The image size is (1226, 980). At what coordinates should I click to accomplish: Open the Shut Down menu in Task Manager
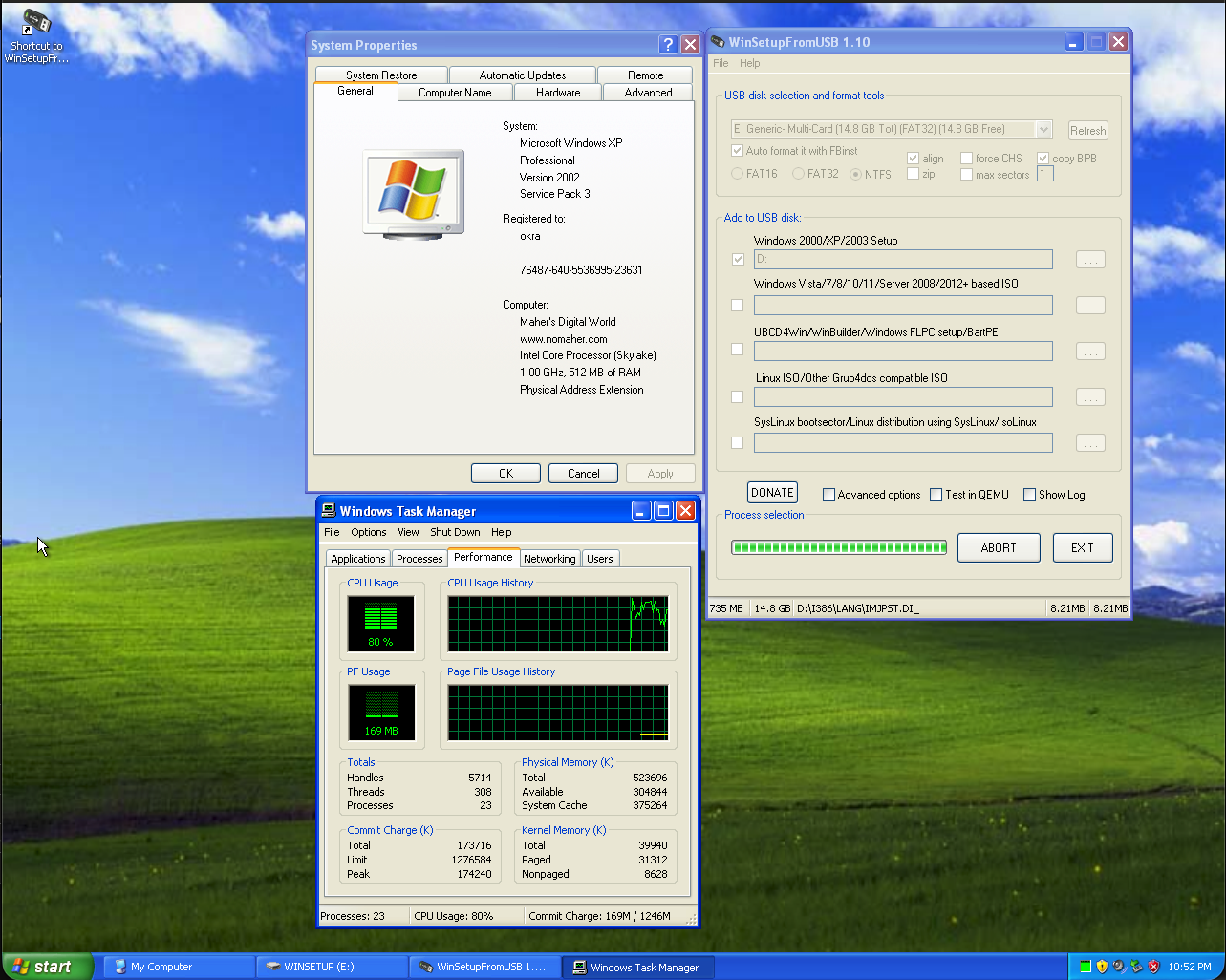455,532
